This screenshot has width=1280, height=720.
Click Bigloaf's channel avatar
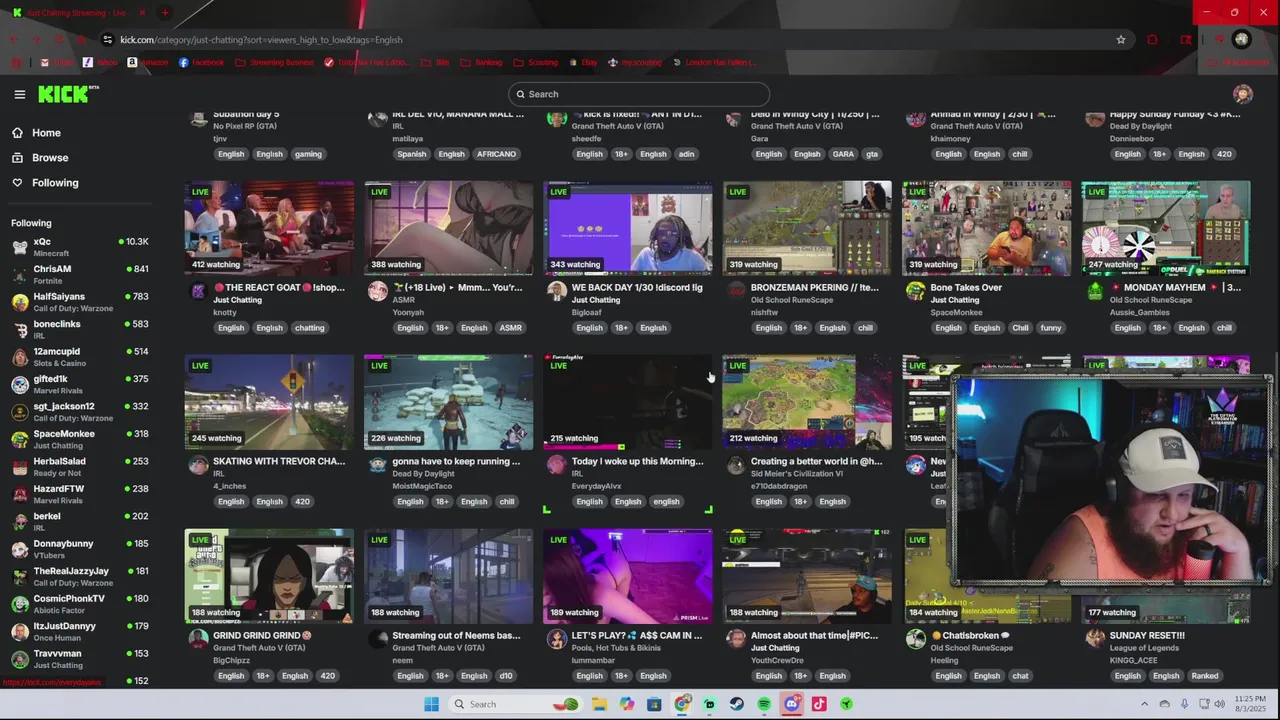(557, 291)
